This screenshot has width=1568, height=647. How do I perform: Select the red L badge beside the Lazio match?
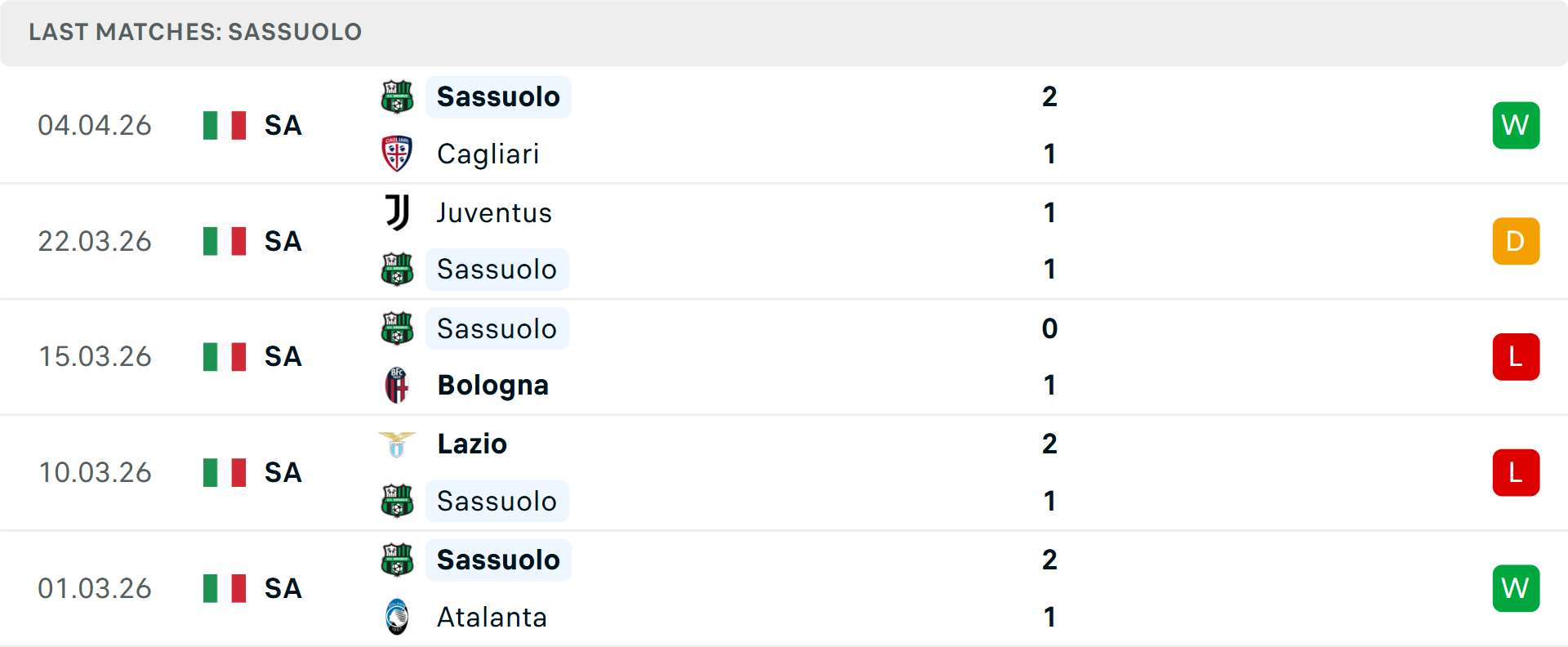1516,472
